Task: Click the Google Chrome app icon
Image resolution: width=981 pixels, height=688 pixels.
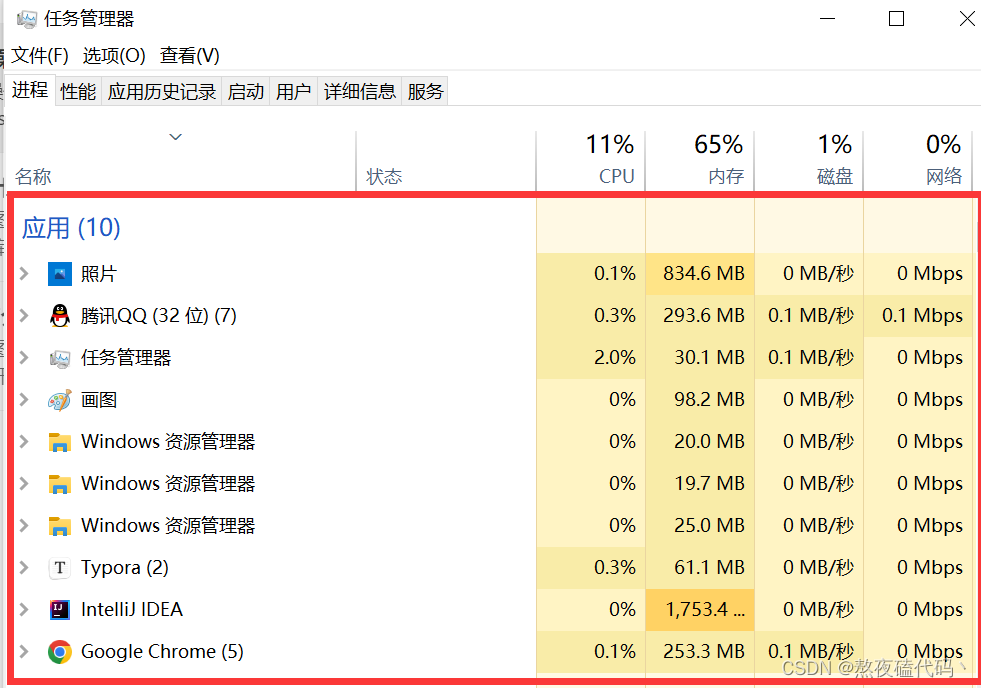Action: tap(59, 652)
